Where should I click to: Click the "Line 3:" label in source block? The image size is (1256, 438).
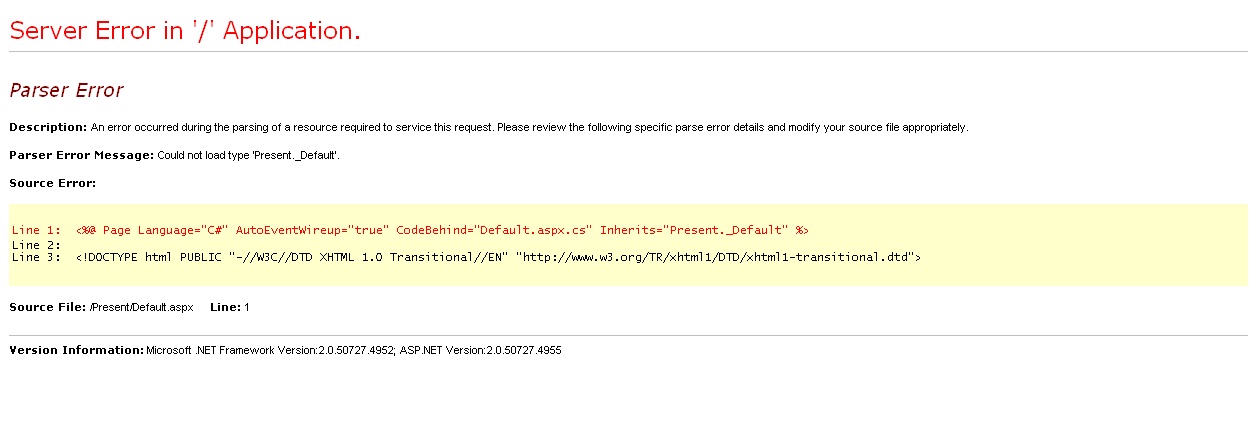point(36,257)
